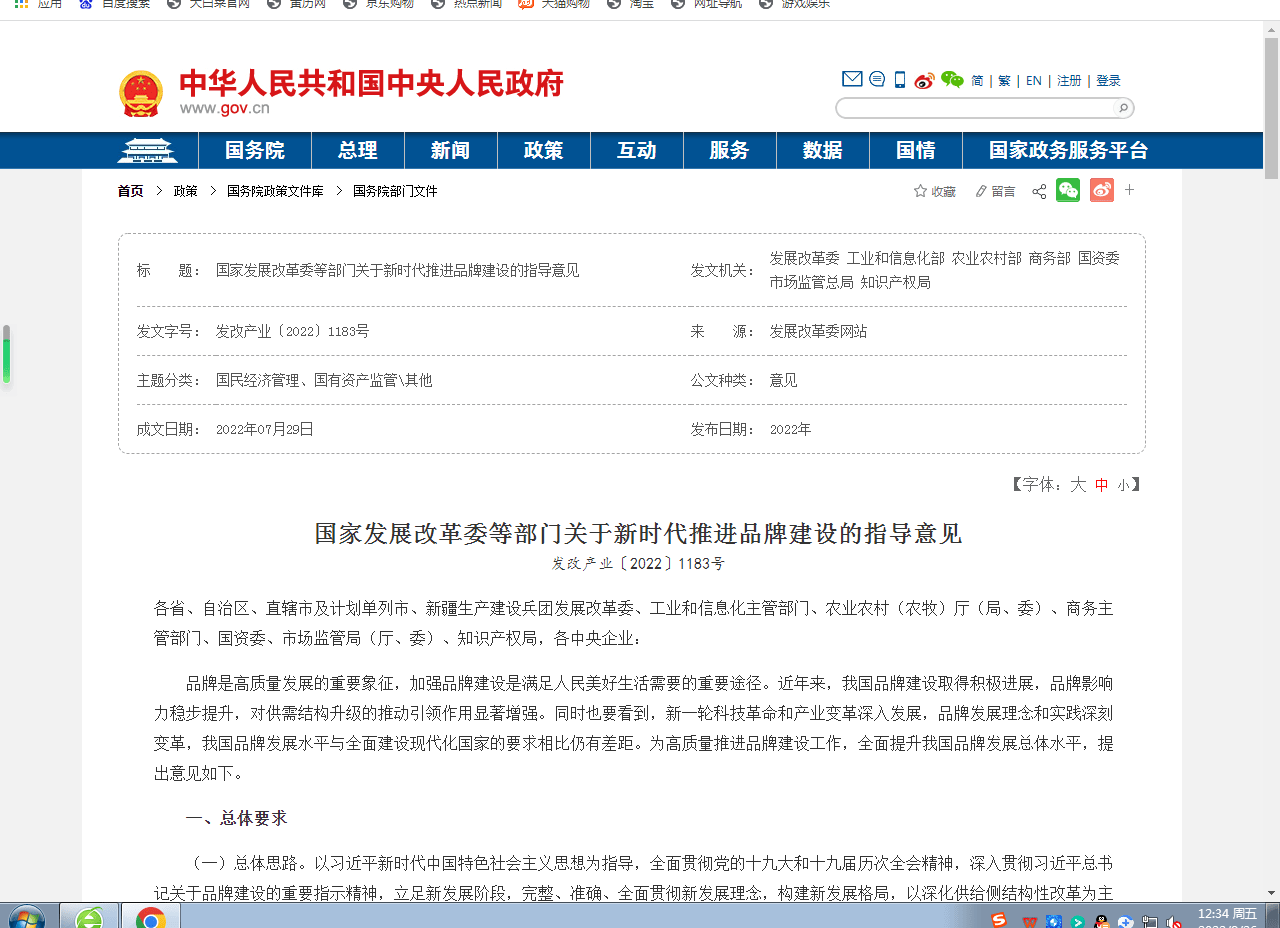Open 国家政务服务平台 in navigation bar
The width and height of the screenshot is (1280, 928).
1069,151
